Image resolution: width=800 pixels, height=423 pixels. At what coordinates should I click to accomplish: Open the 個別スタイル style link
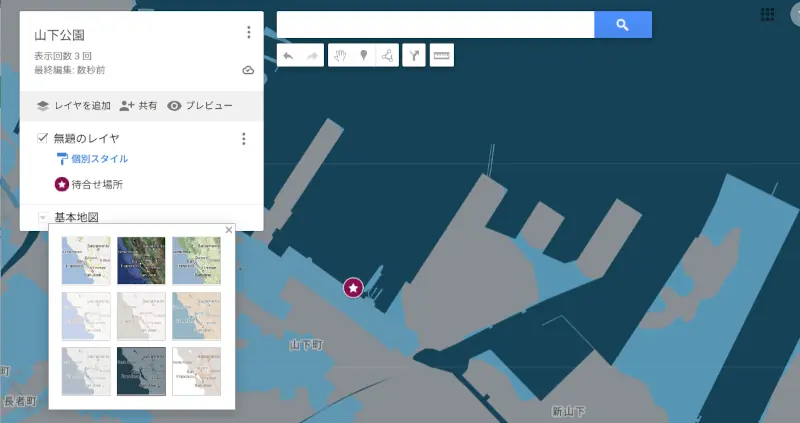(99, 159)
